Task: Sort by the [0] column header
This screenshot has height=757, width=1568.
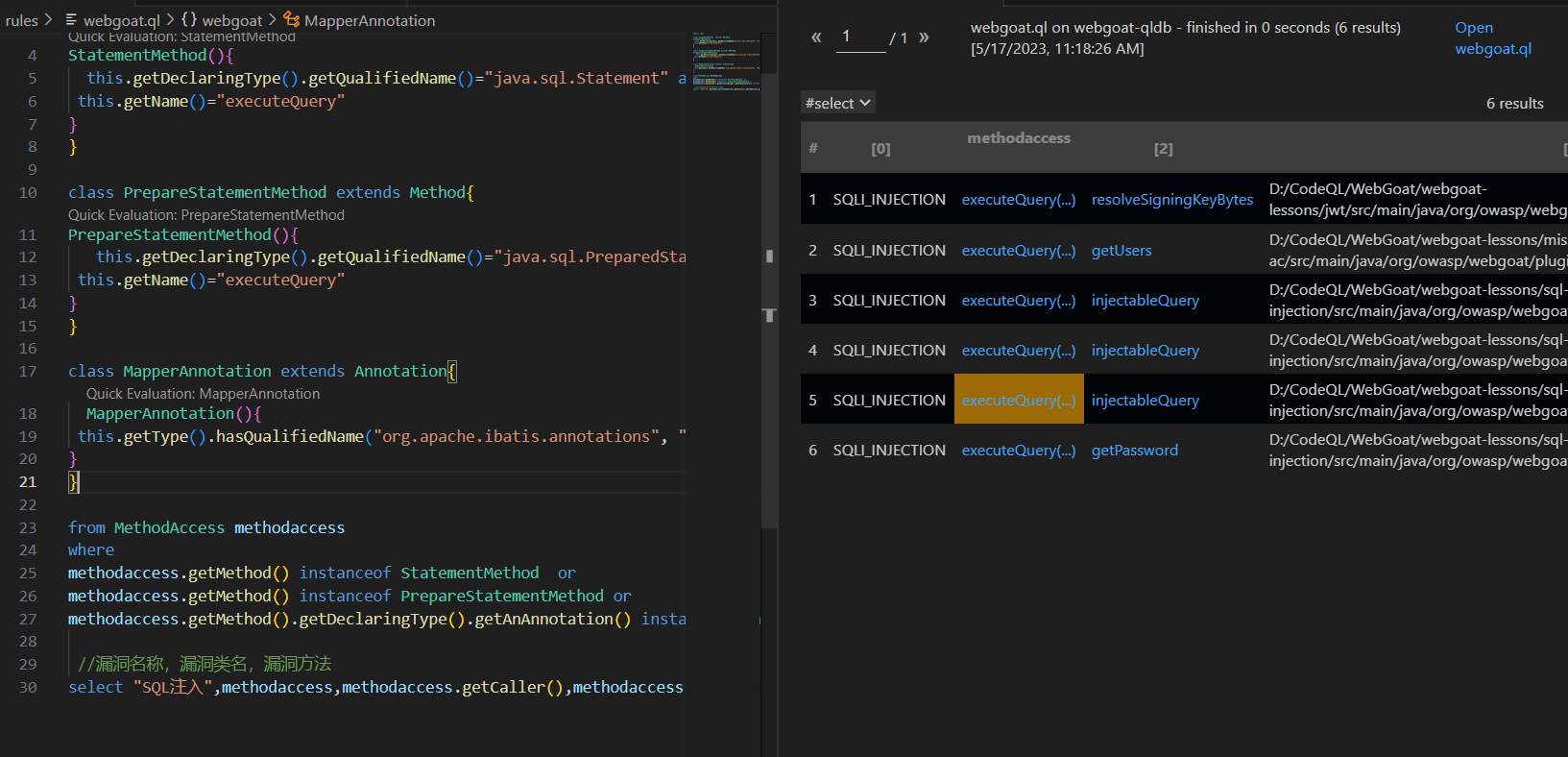Action: [x=880, y=149]
